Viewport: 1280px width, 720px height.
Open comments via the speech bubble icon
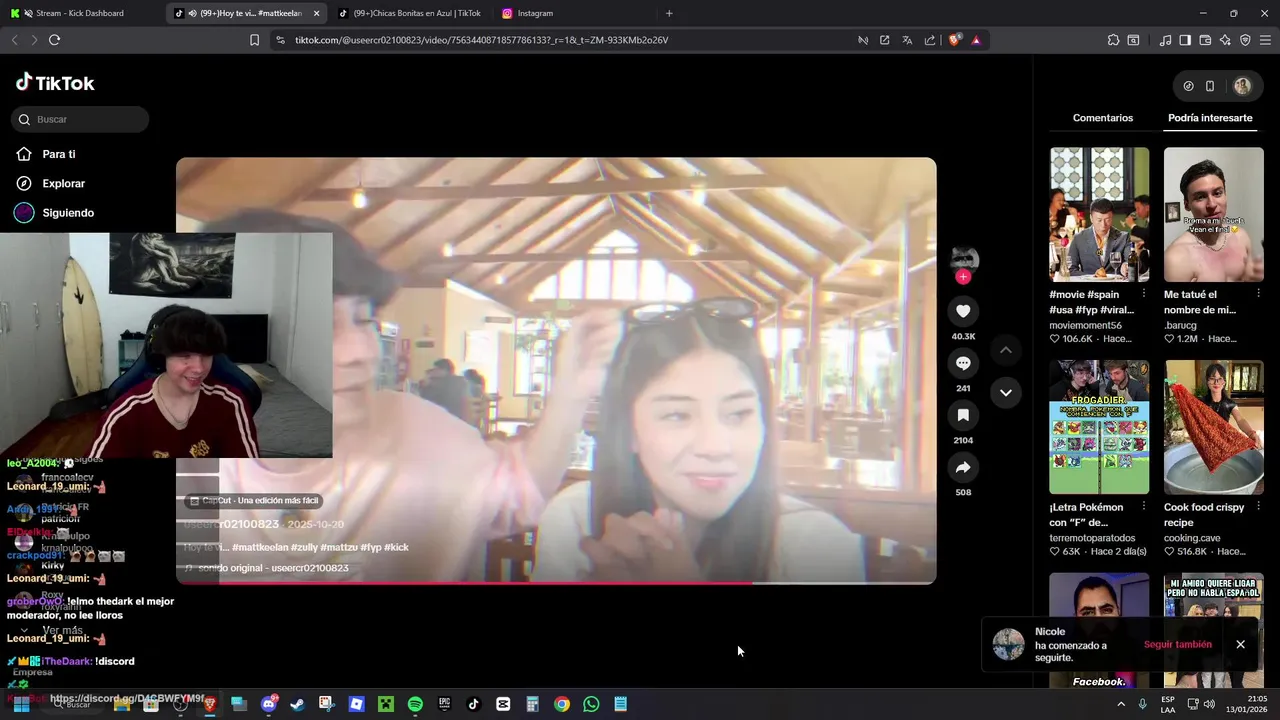tap(963, 363)
